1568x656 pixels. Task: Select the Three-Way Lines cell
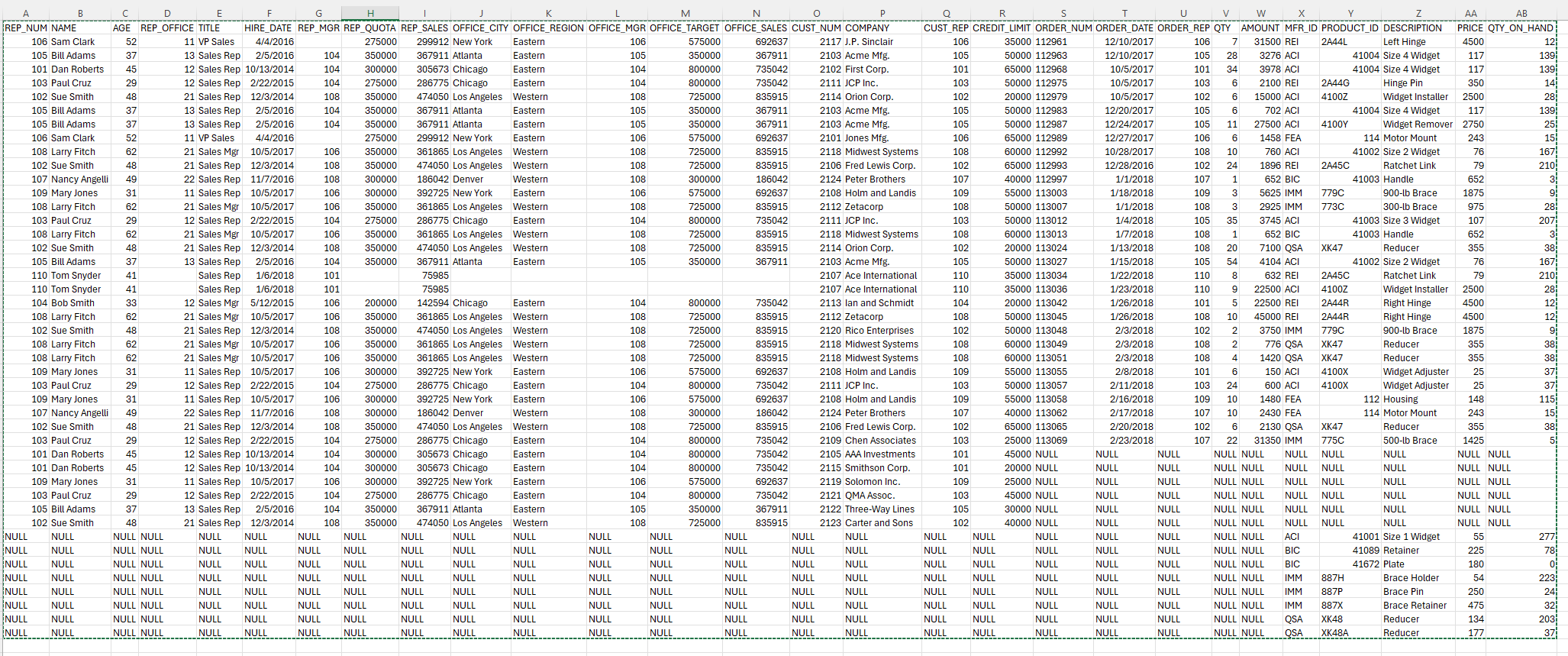882,509
